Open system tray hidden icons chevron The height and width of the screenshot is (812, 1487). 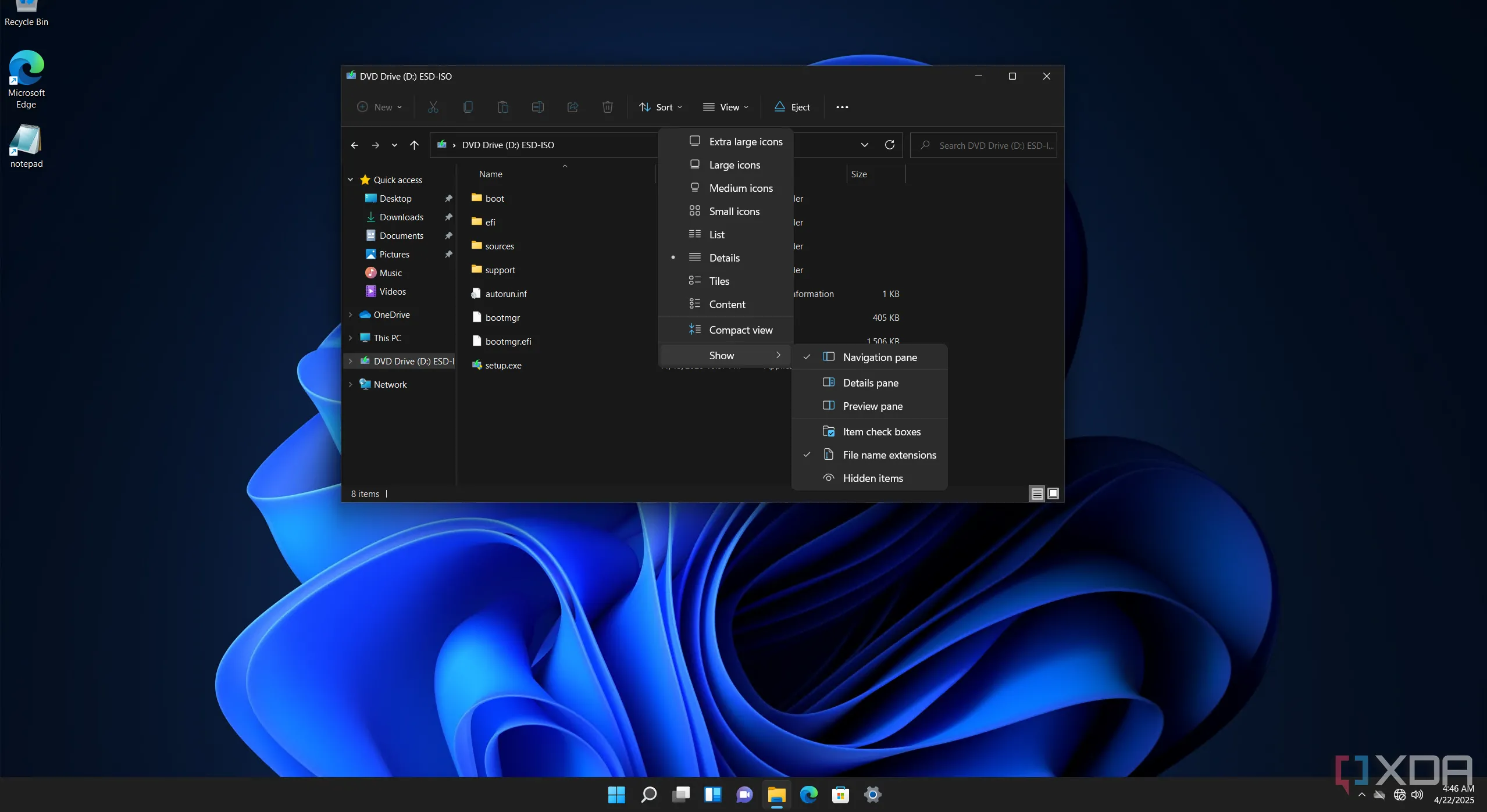coord(1361,795)
